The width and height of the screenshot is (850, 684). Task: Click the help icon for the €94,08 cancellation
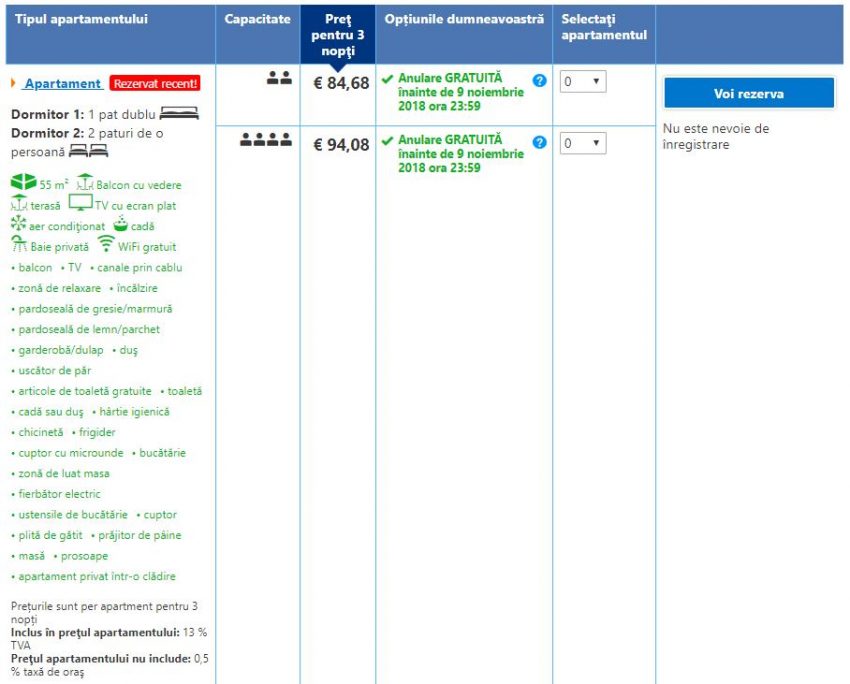(540, 143)
